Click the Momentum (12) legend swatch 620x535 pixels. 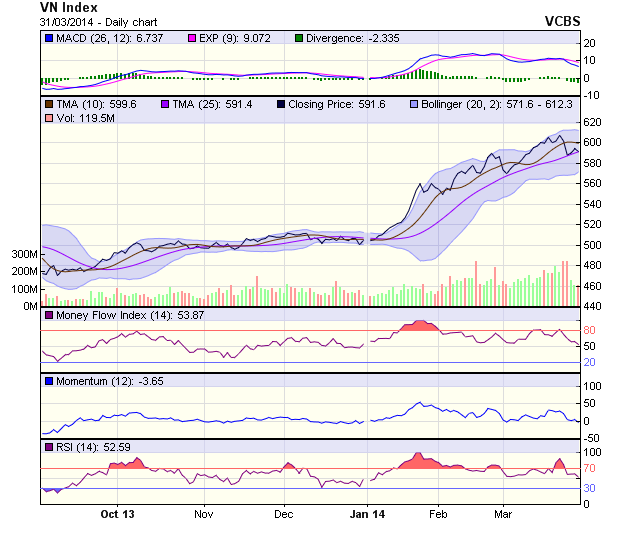coord(48,381)
